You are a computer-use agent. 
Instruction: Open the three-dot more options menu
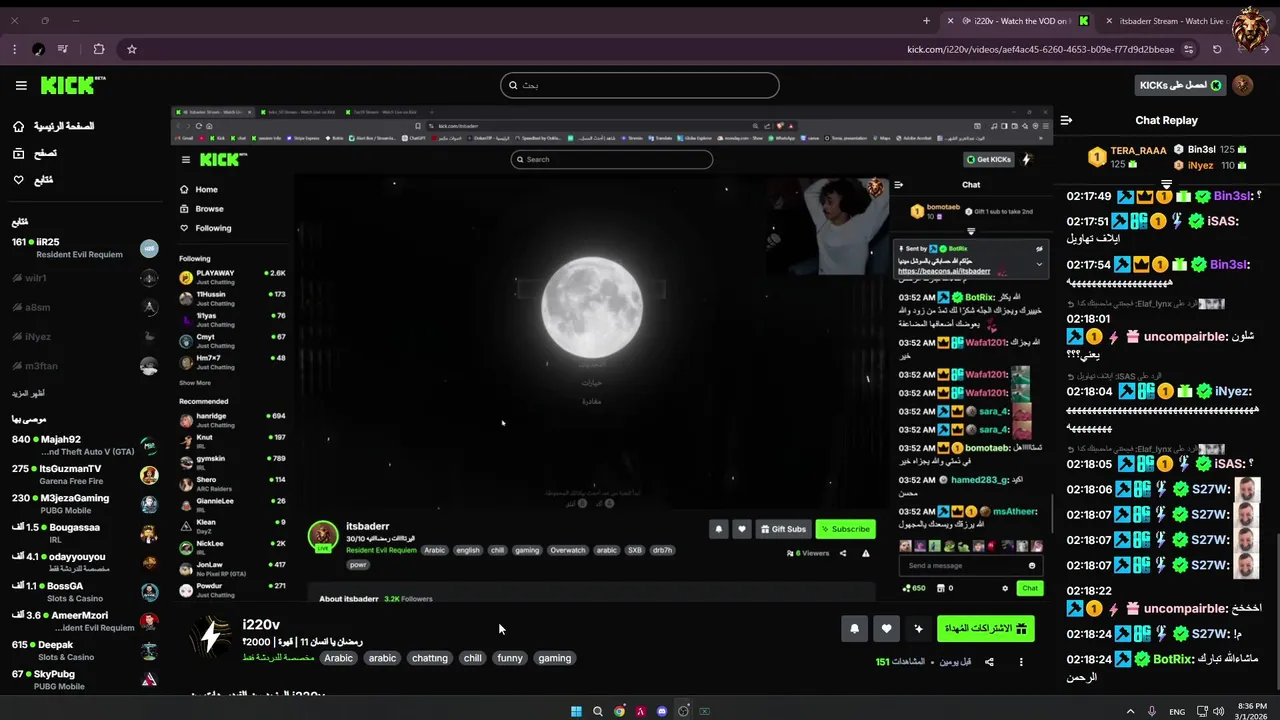coord(1021,662)
